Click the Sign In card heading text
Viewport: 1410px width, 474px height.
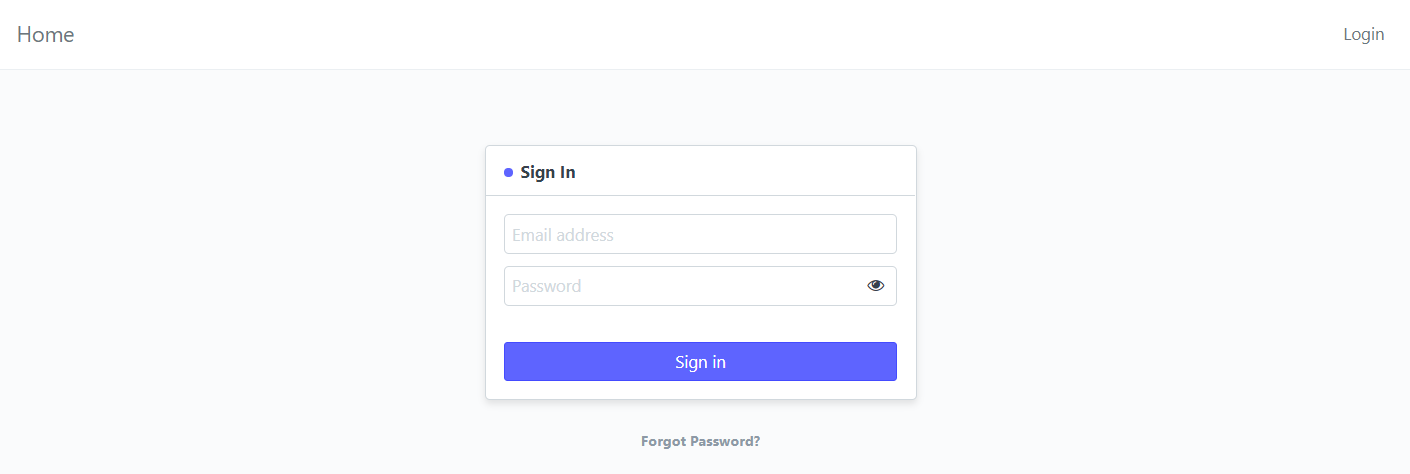point(548,172)
